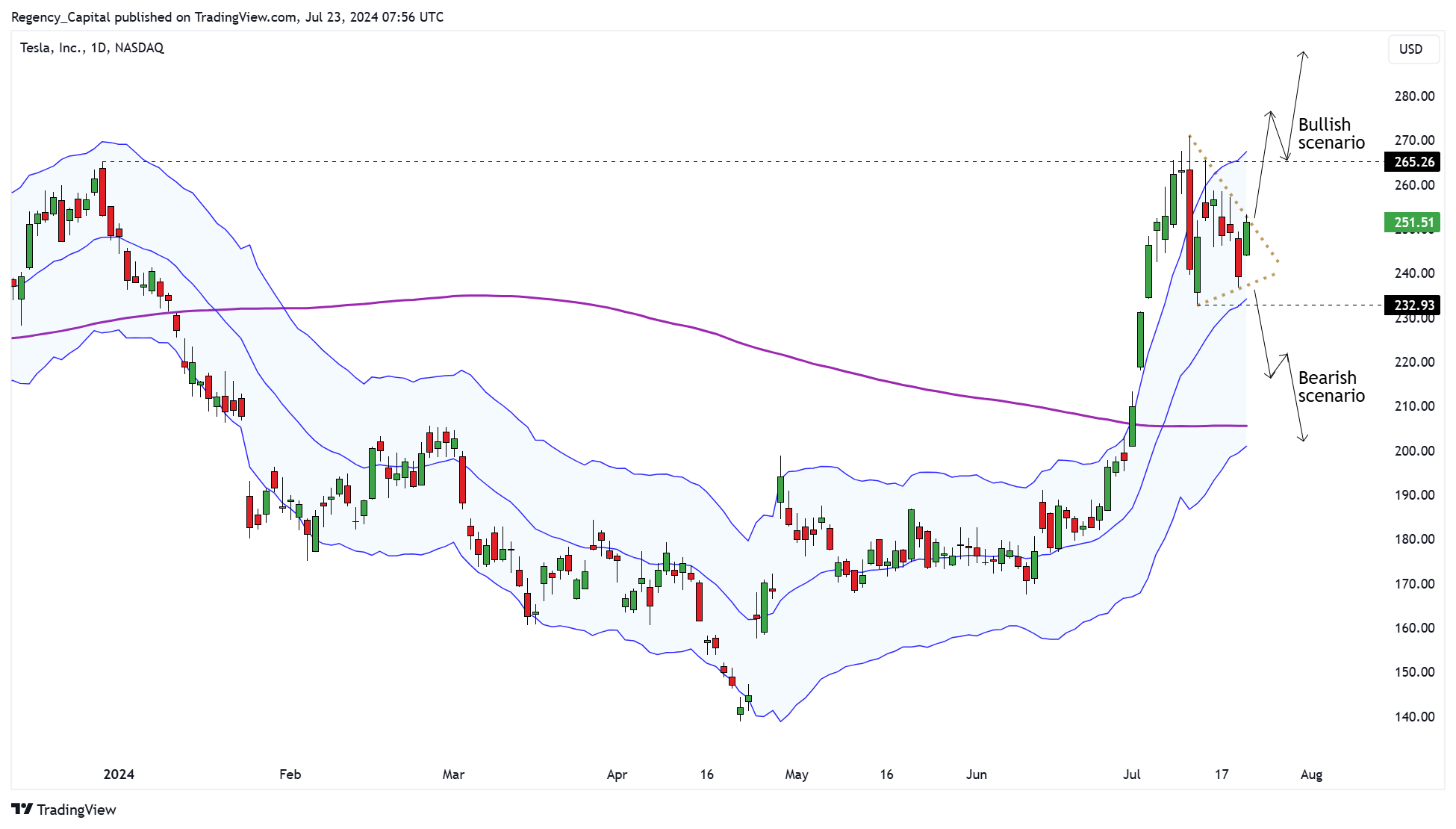Click the Mar label on time axis

[453, 774]
